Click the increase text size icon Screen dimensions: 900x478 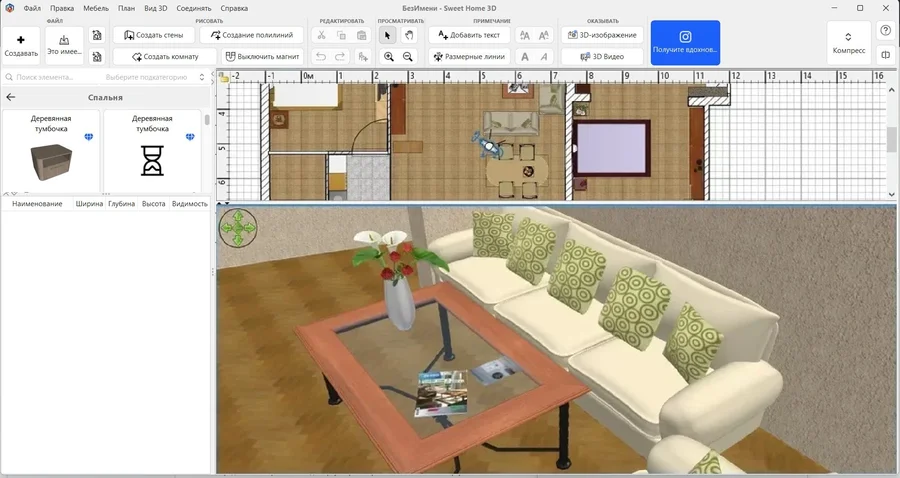pos(525,35)
